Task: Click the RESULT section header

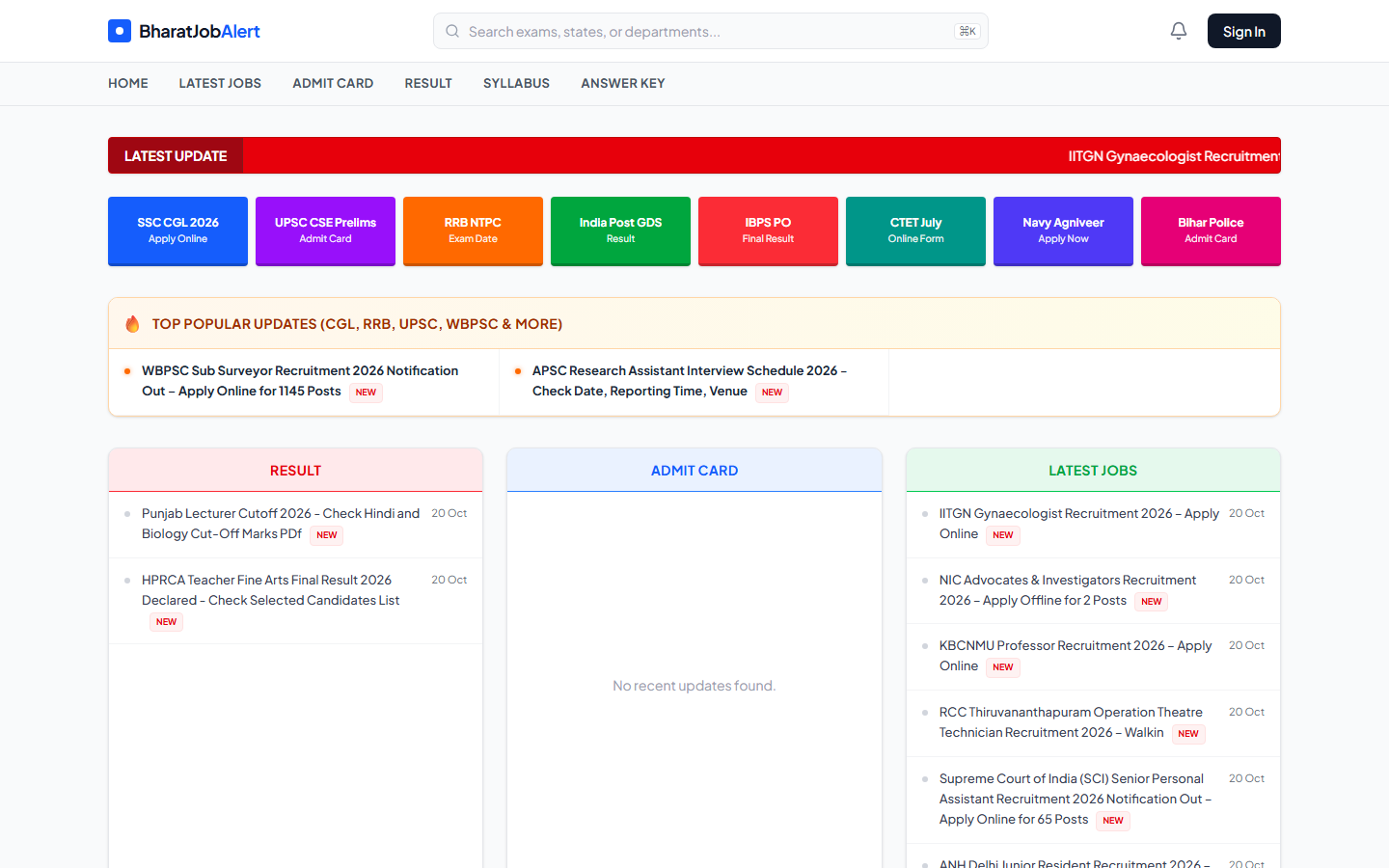Action: tap(295, 471)
